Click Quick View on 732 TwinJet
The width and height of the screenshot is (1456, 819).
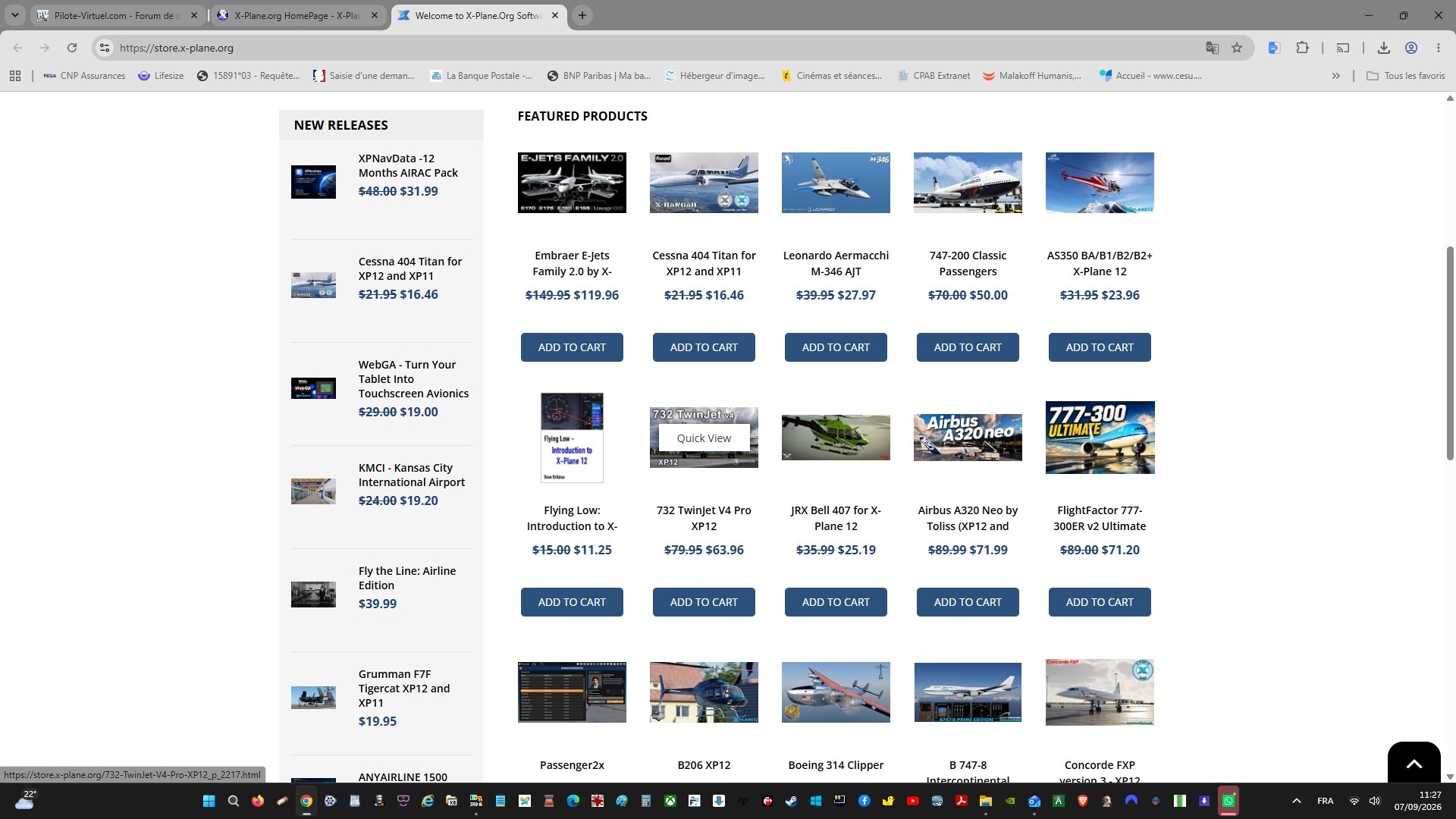coord(704,438)
